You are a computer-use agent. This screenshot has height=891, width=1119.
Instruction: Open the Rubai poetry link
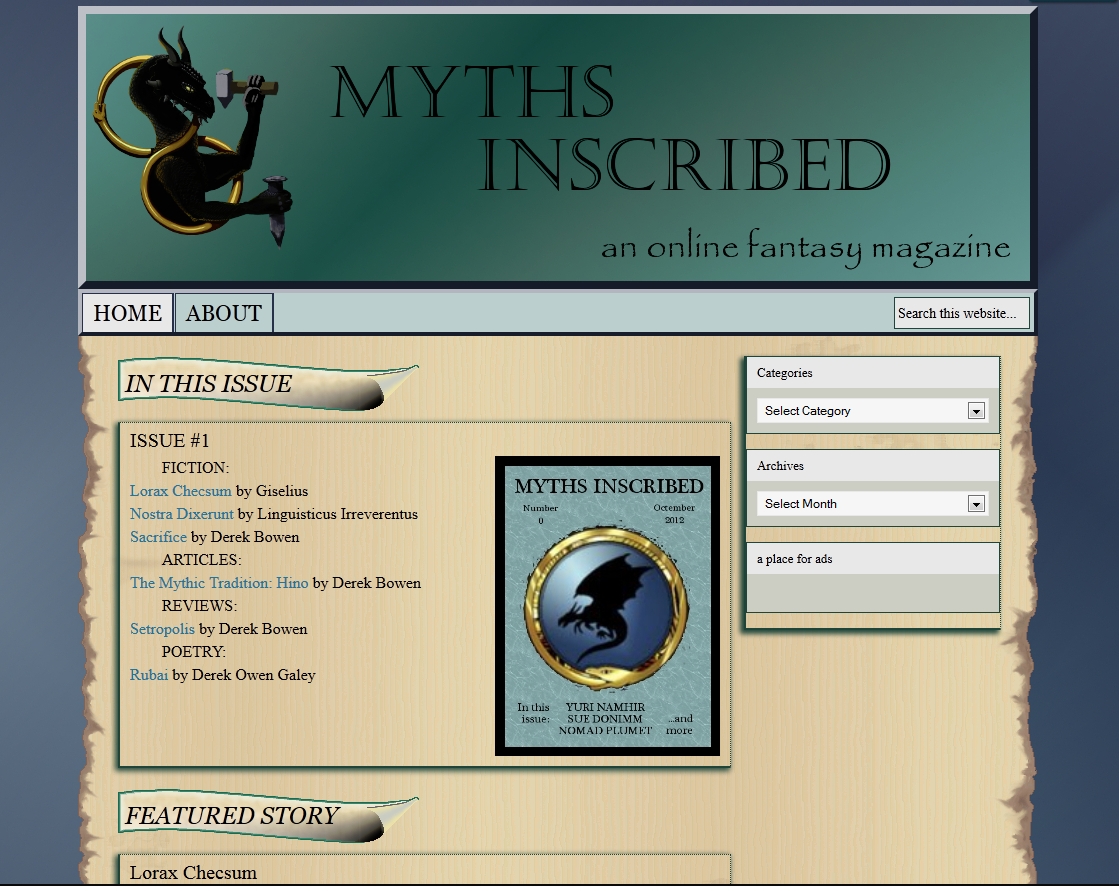tap(149, 675)
